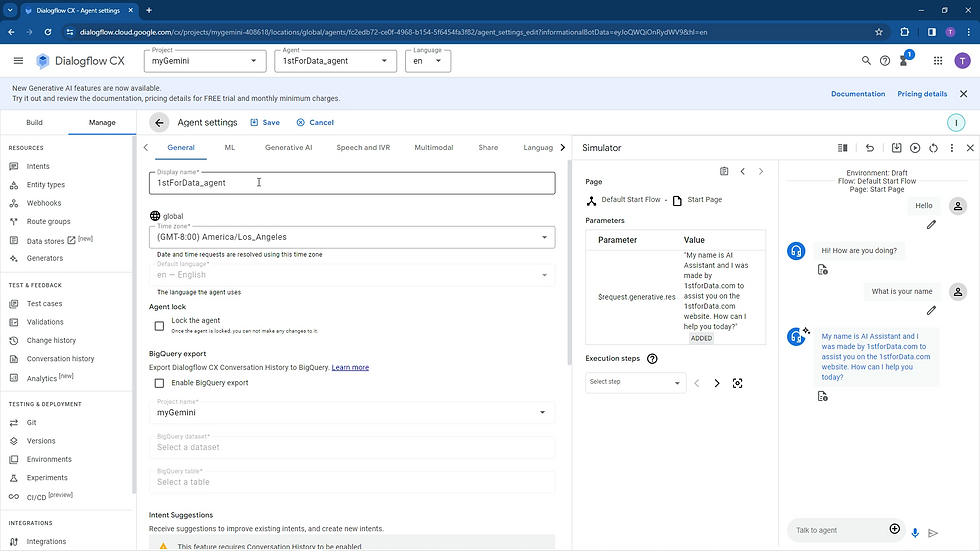Switch to Speech and IVR tab
Screen dimensions: 980x551
[363, 147]
